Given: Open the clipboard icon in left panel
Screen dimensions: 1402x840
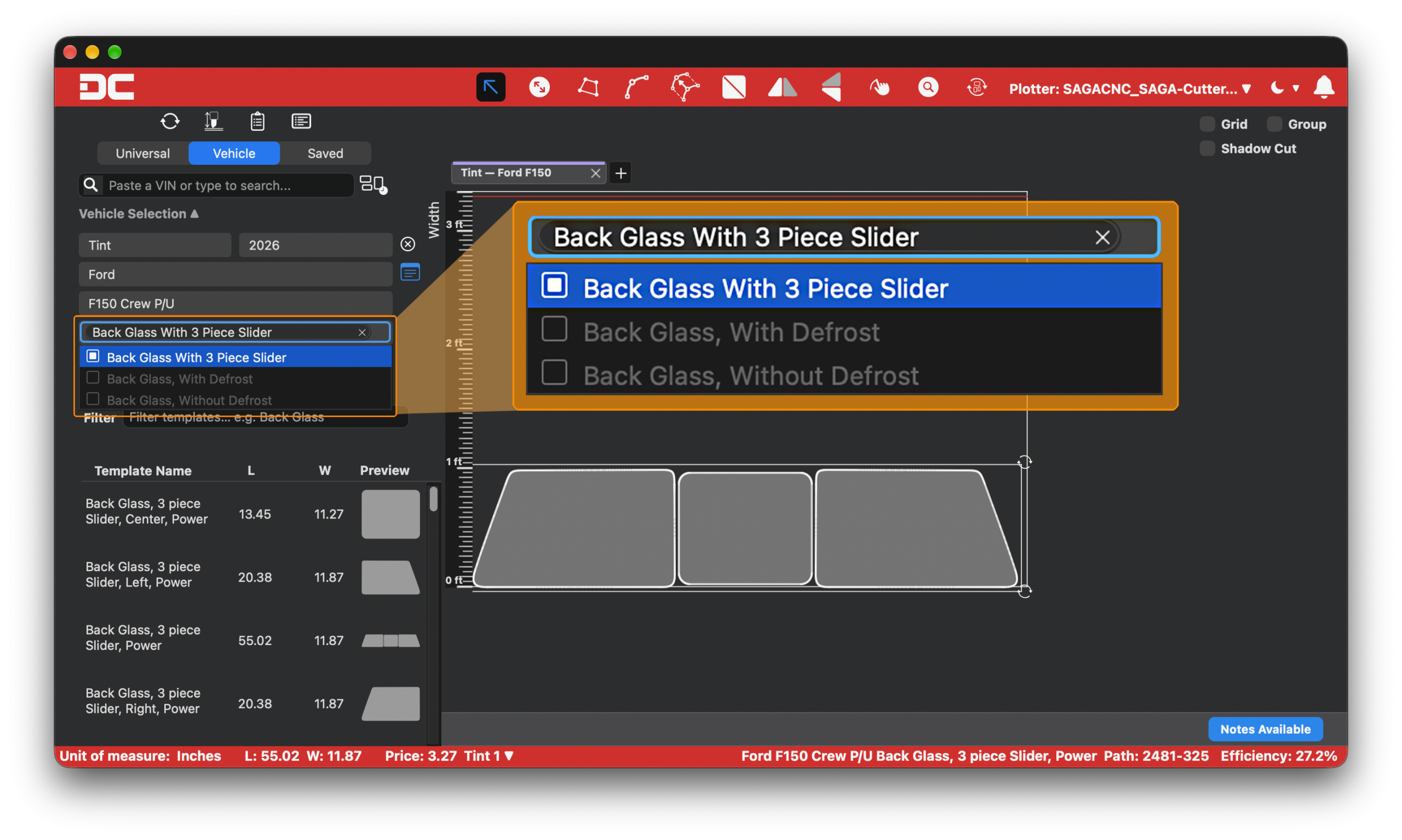Looking at the screenshot, I should (x=257, y=121).
